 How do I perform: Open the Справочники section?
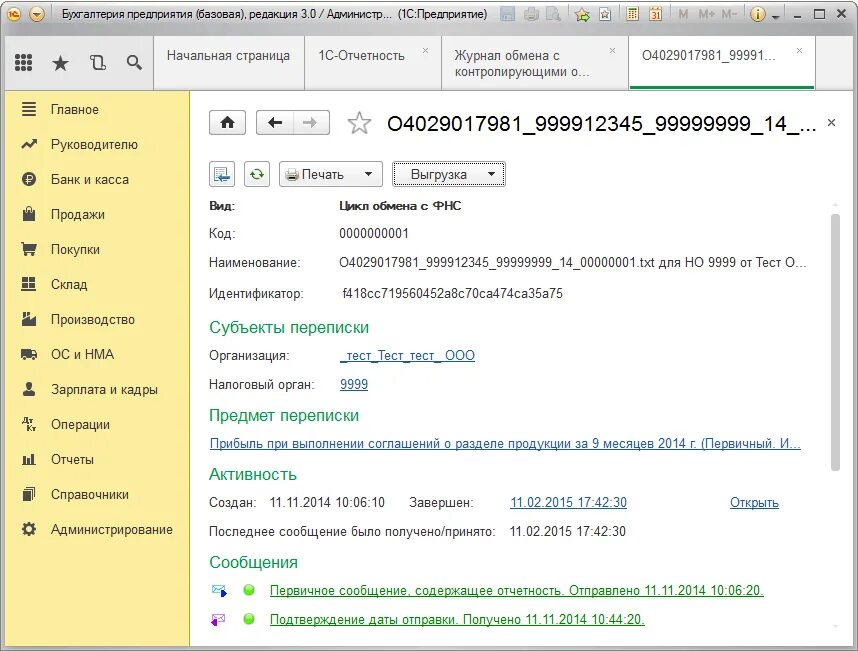coord(95,495)
